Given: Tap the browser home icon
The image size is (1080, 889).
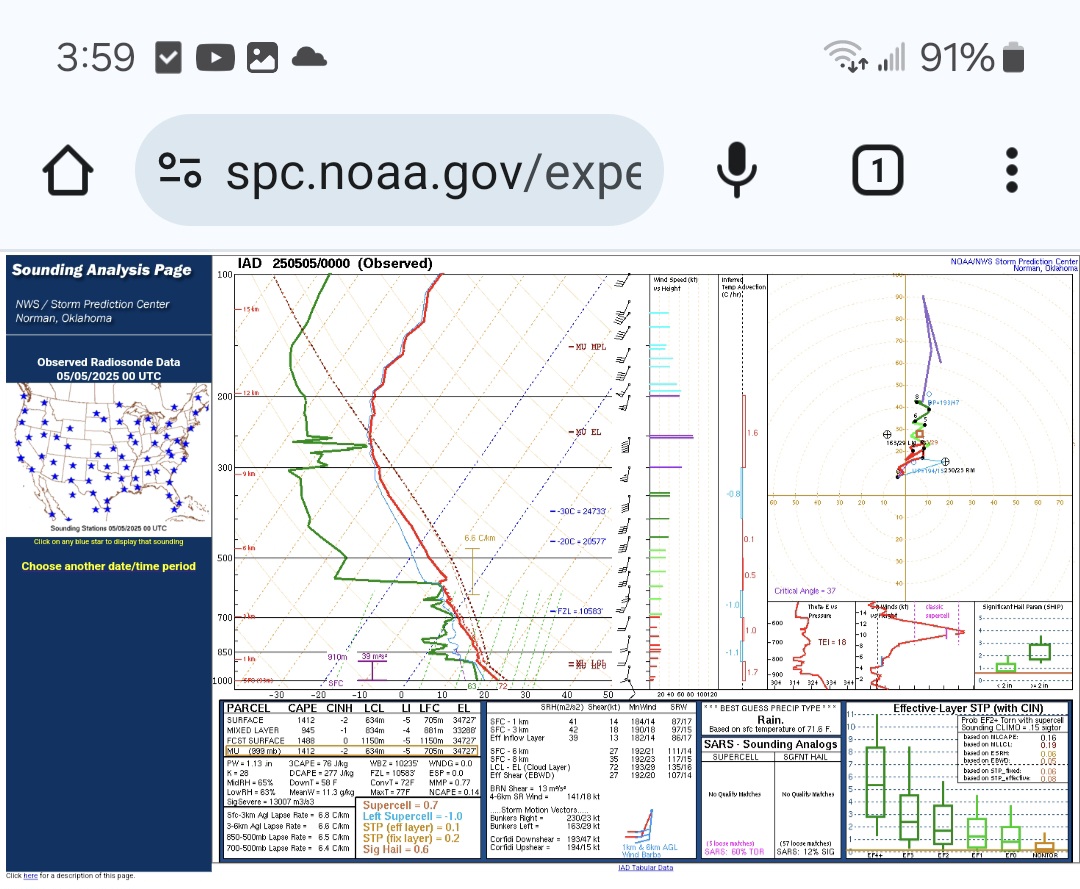Looking at the screenshot, I should [68, 170].
